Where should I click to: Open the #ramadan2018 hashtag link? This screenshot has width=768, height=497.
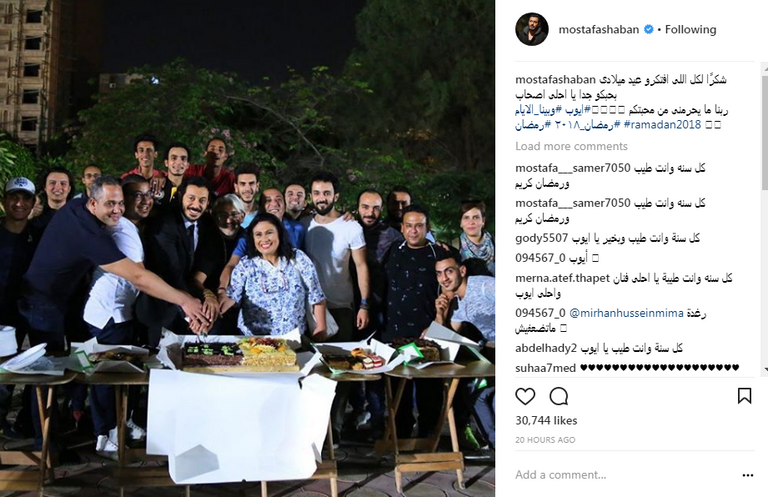(x=663, y=124)
